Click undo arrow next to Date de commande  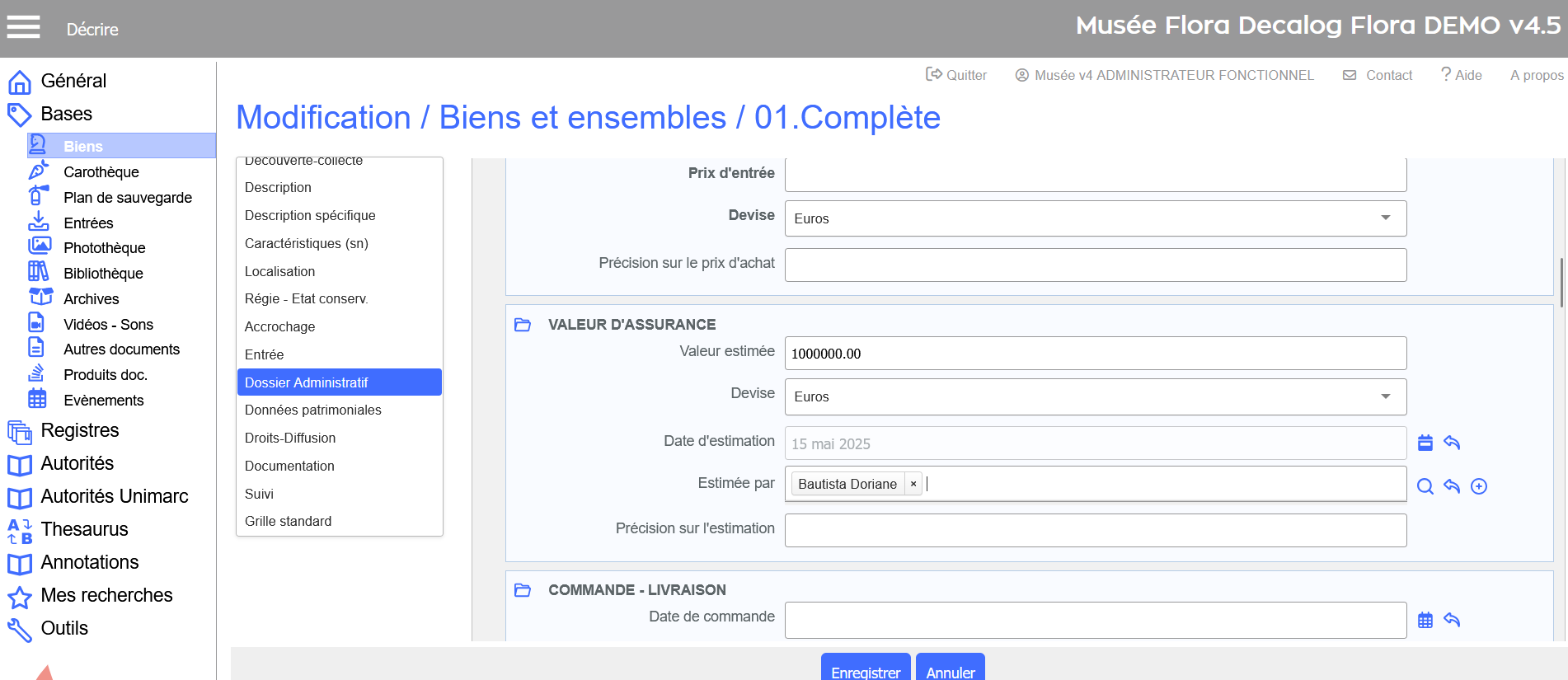[1452, 620]
